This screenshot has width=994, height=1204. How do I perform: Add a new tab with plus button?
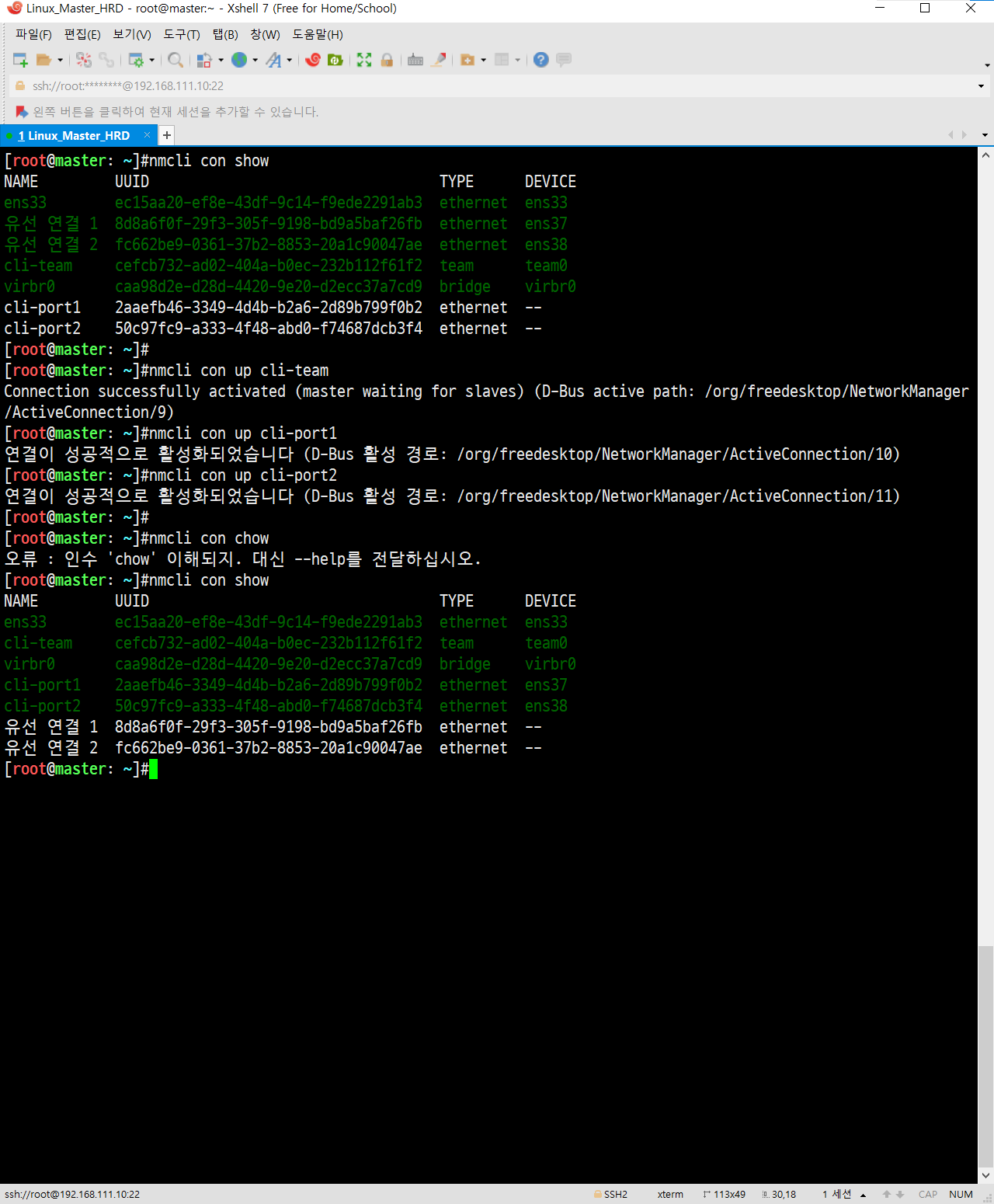tap(166, 135)
